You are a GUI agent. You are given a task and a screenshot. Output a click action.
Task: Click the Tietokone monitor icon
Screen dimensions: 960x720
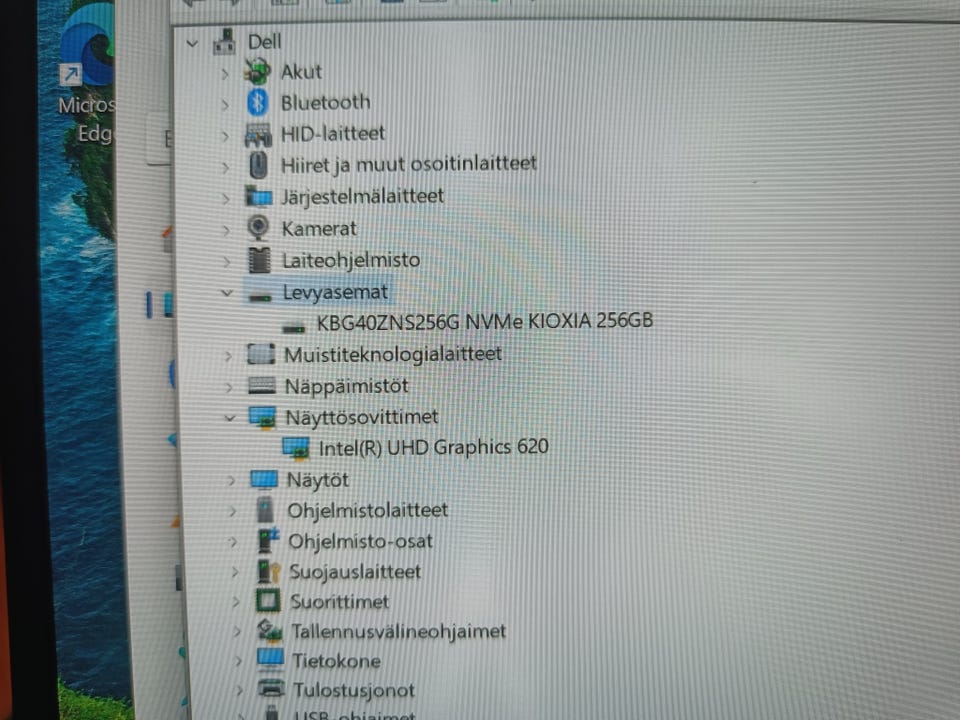point(271,659)
